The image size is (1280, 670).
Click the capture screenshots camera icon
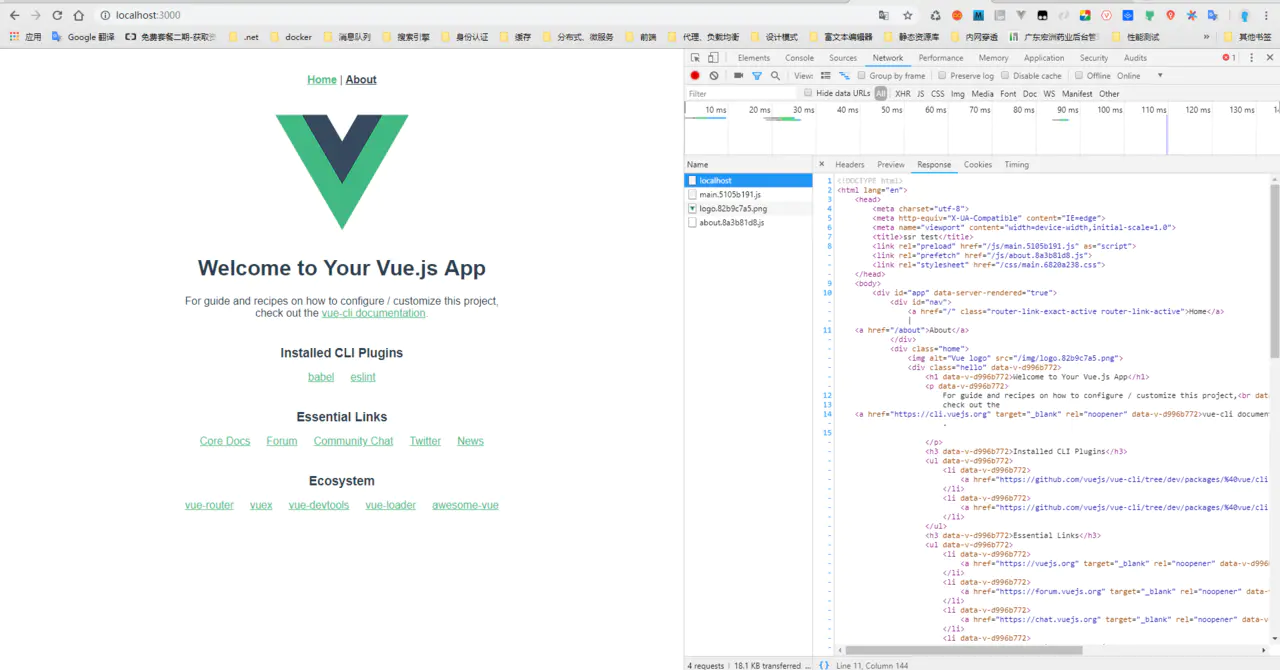739,76
